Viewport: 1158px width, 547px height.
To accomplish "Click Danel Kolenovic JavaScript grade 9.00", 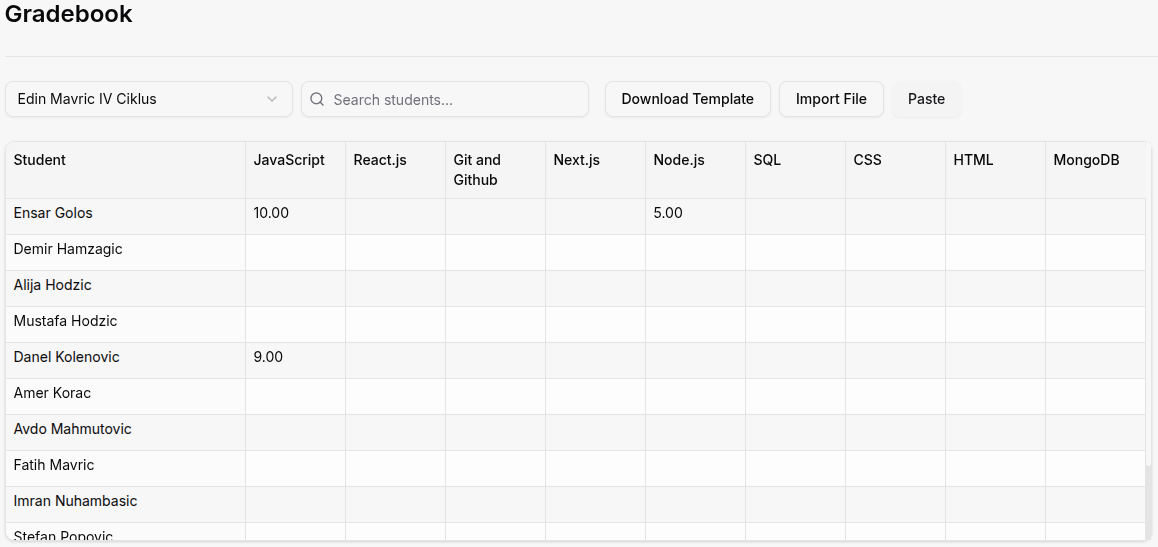I will pyautogui.click(x=268, y=357).
